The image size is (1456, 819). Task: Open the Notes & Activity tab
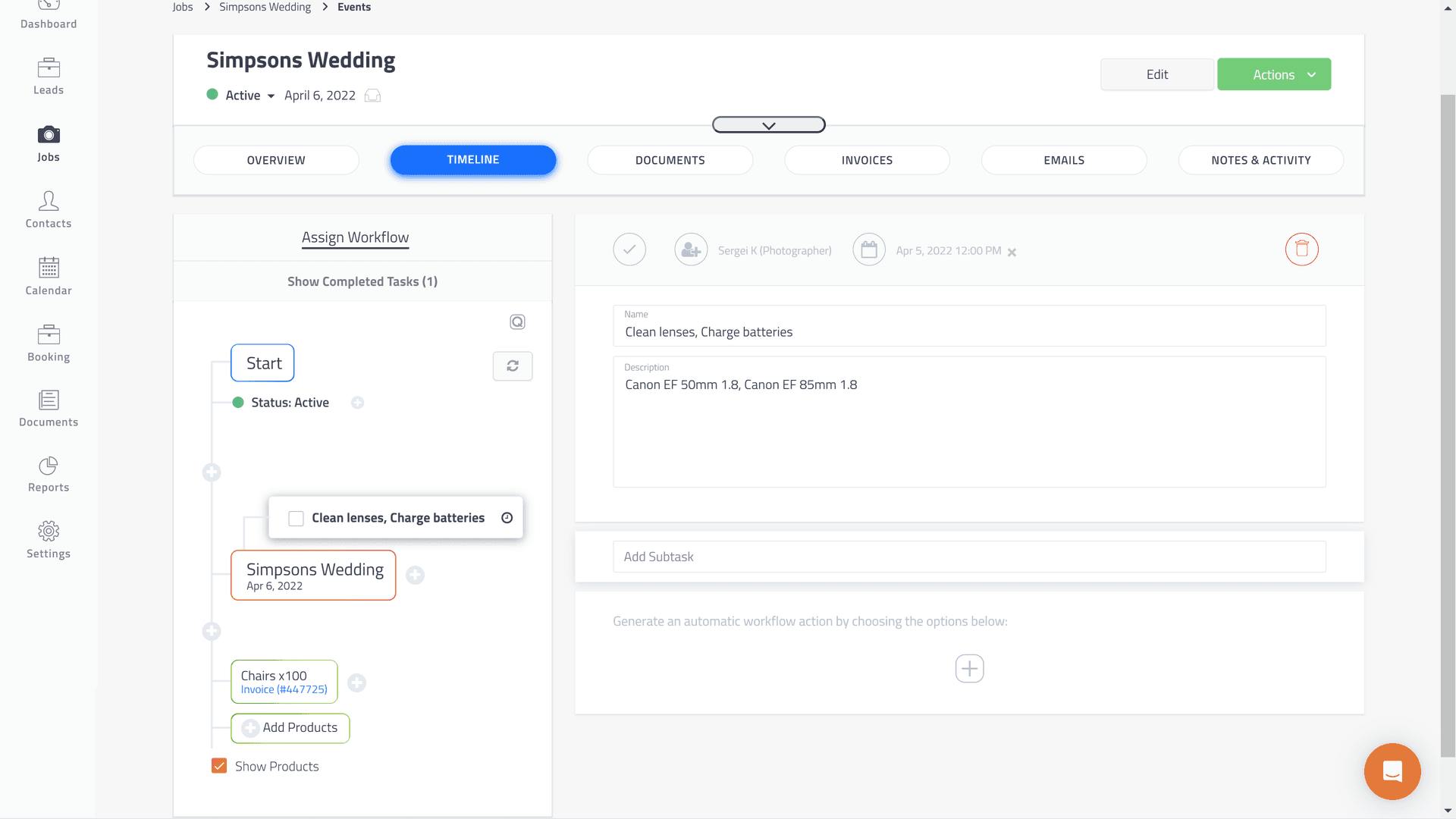(x=1260, y=160)
